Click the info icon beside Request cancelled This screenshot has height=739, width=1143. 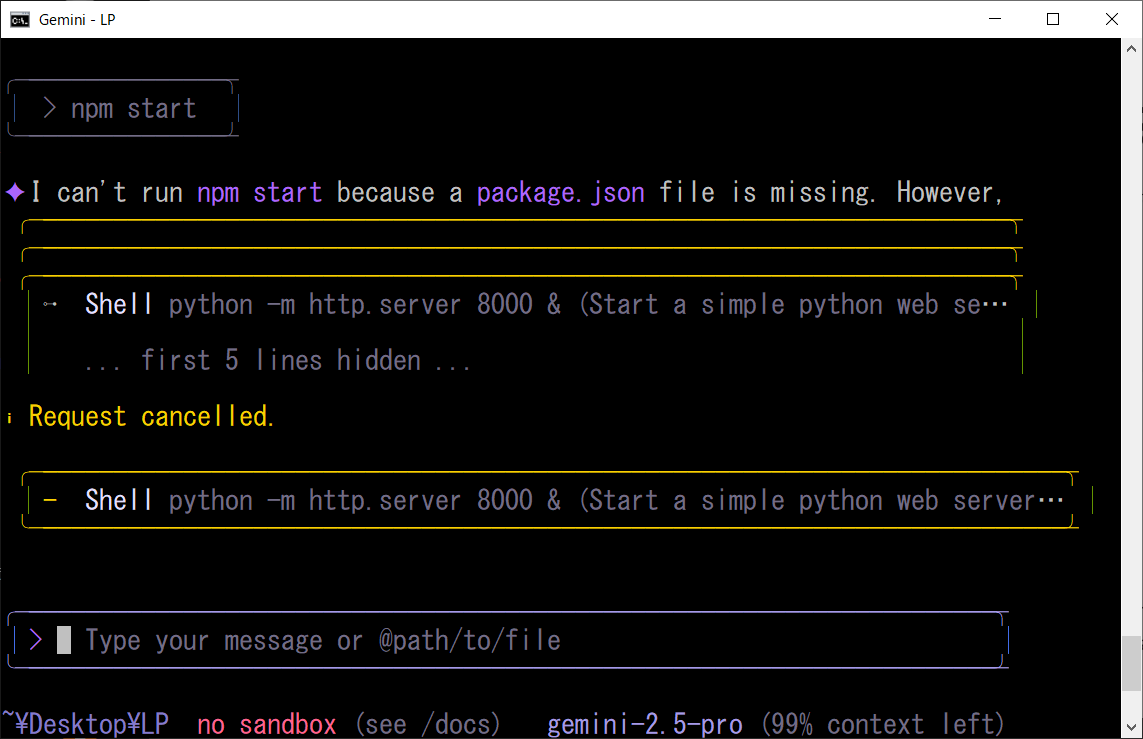point(9,418)
